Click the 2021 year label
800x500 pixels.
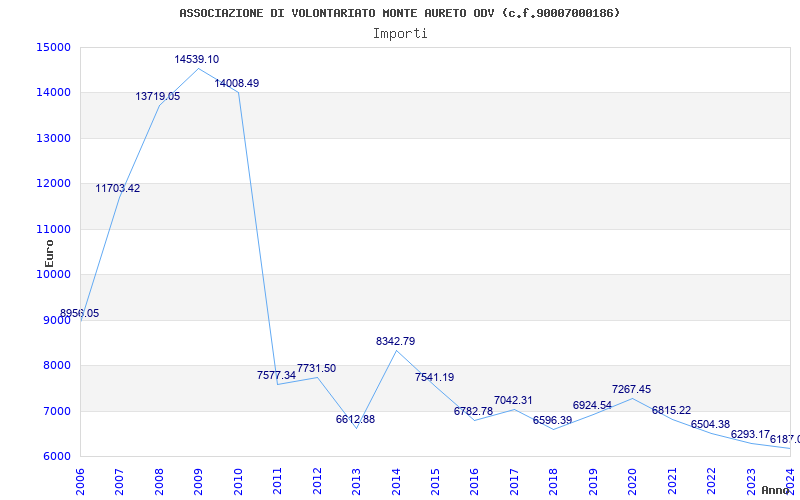672,482
